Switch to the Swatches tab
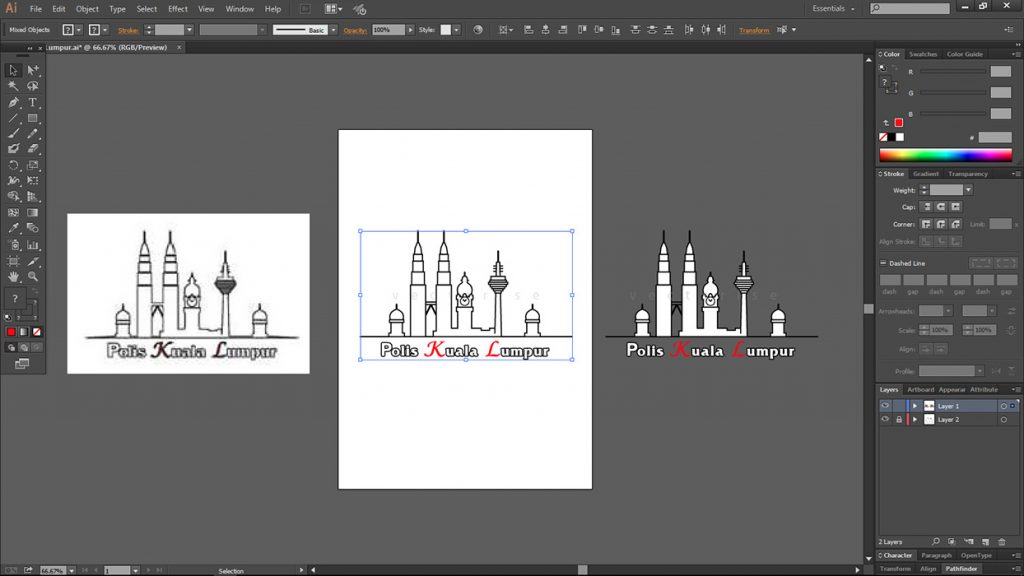Image resolution: width=1024 pixels, height=576 pixels. tap(923, 54)
